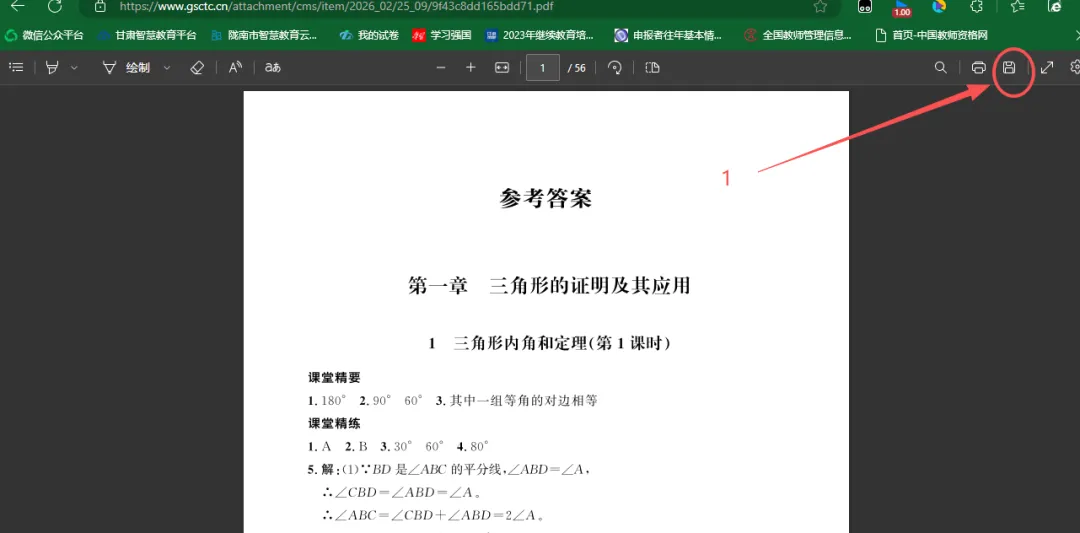
Task: Zoom in with the plus button
Action: (x=471, y=67)
